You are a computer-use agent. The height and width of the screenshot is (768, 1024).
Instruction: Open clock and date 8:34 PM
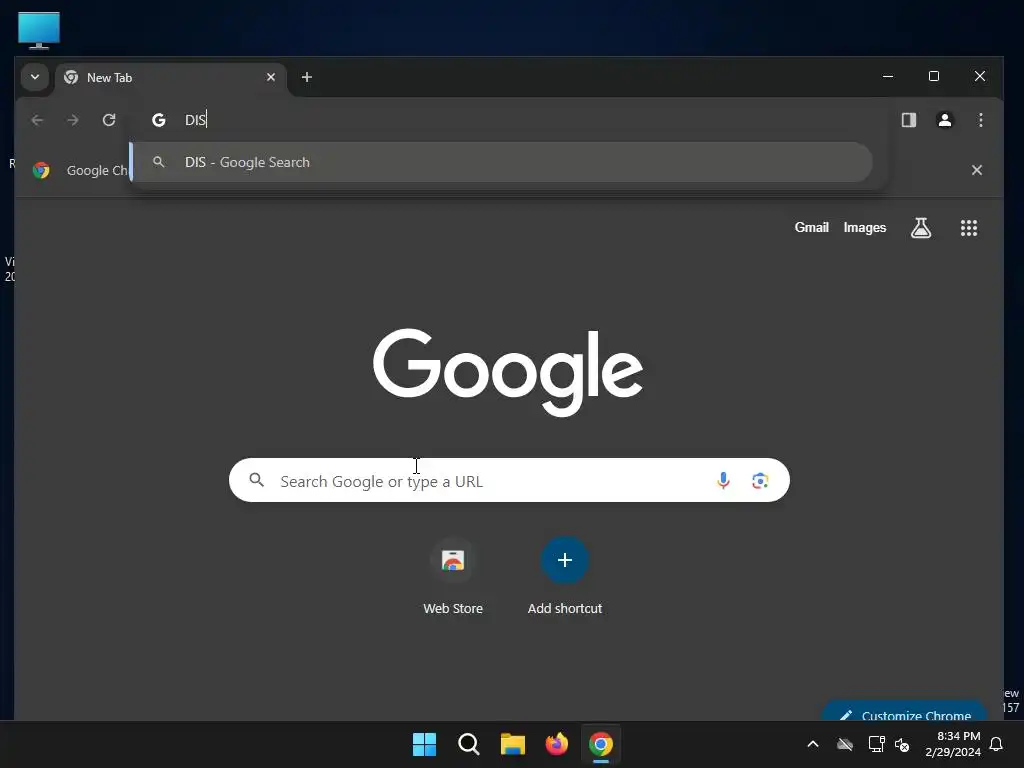click(953, 744)
